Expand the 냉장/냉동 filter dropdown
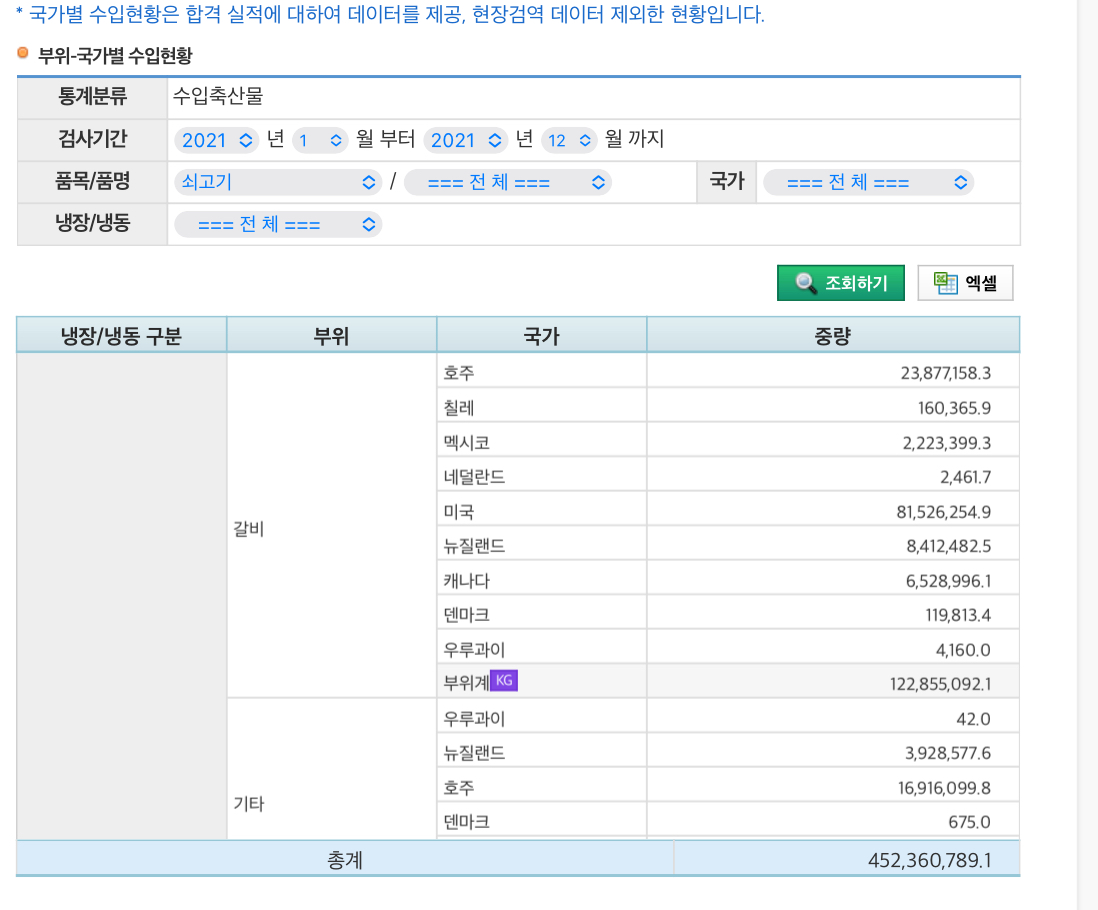Screen dimensions: 1098x910 pos(278,224)
